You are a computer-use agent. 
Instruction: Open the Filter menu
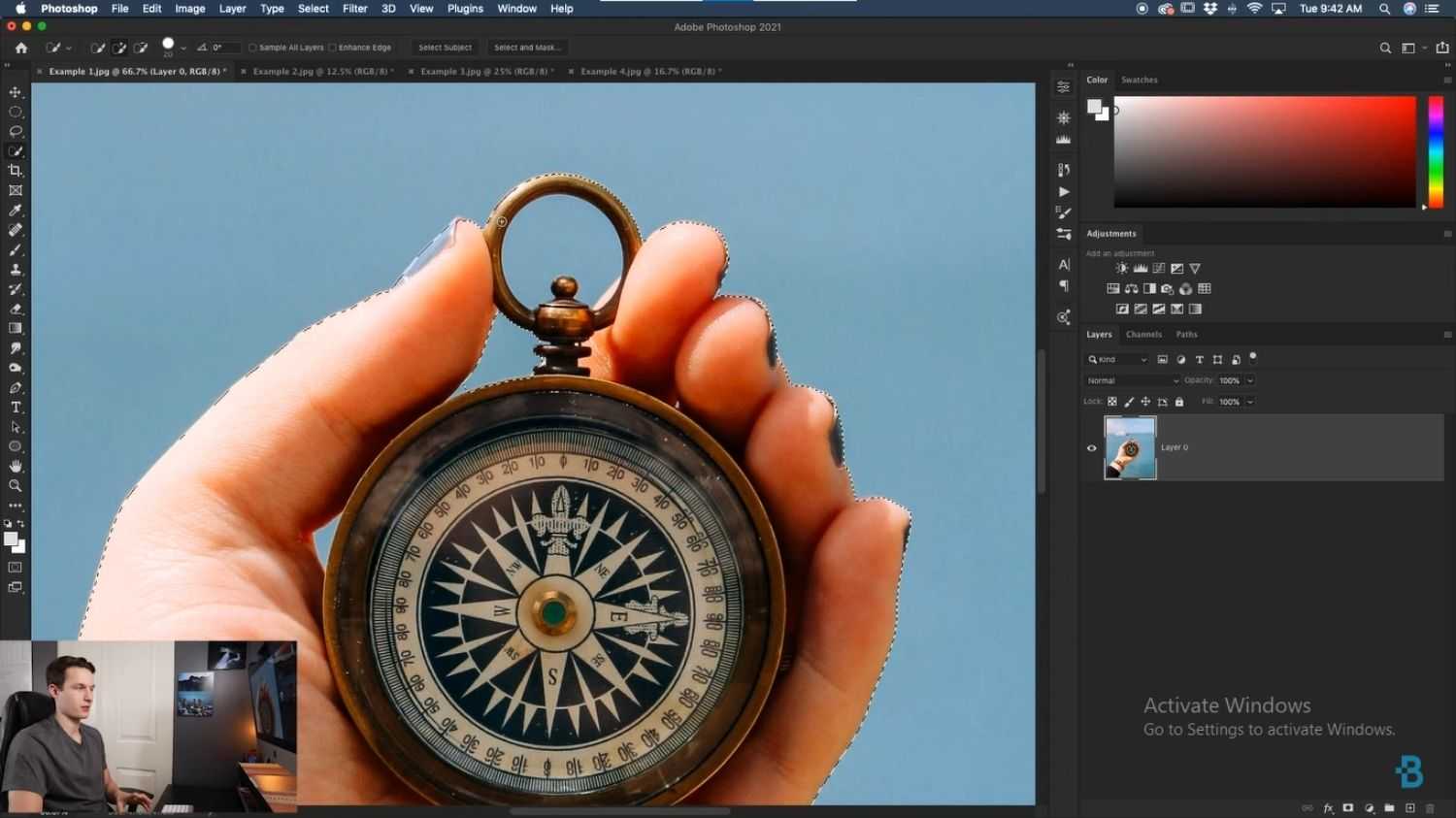coord(354,9)
